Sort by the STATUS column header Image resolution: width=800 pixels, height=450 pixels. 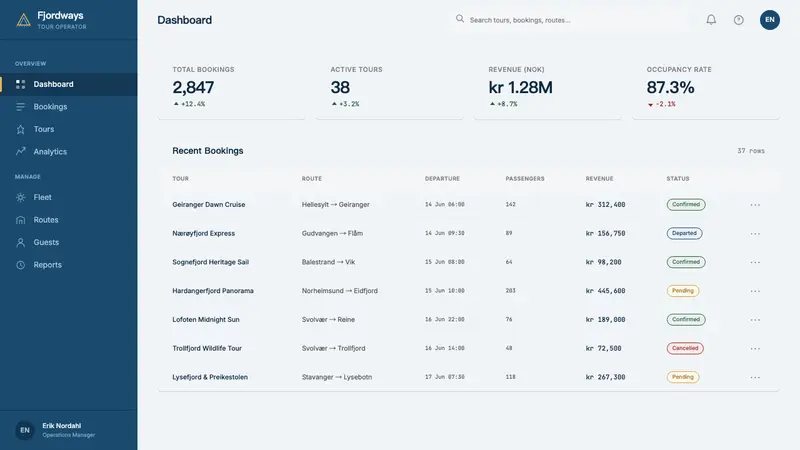[678, 179]
